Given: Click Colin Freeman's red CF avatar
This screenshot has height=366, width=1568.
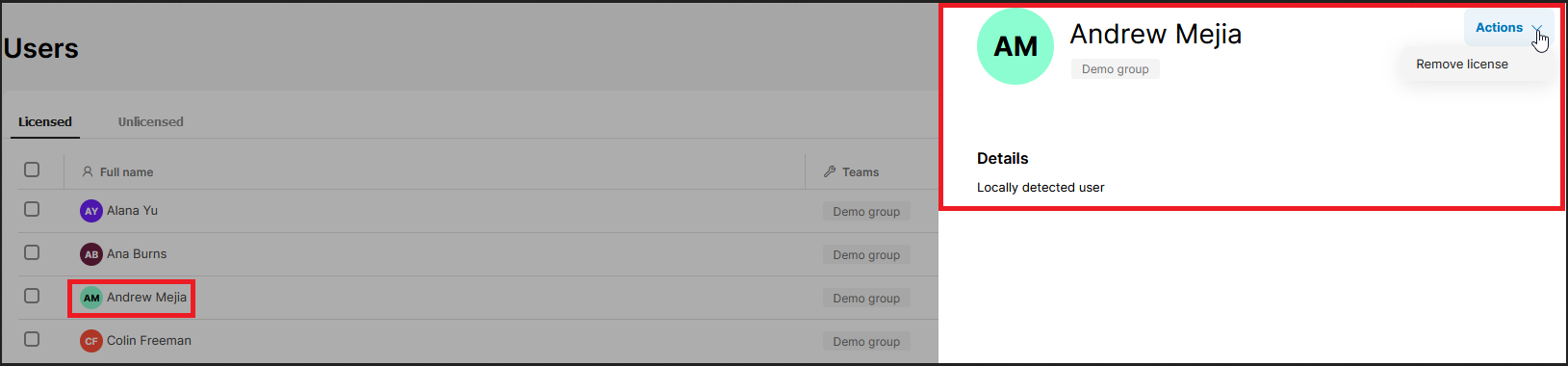Looking at the screenshot, I should coord(91,341).
